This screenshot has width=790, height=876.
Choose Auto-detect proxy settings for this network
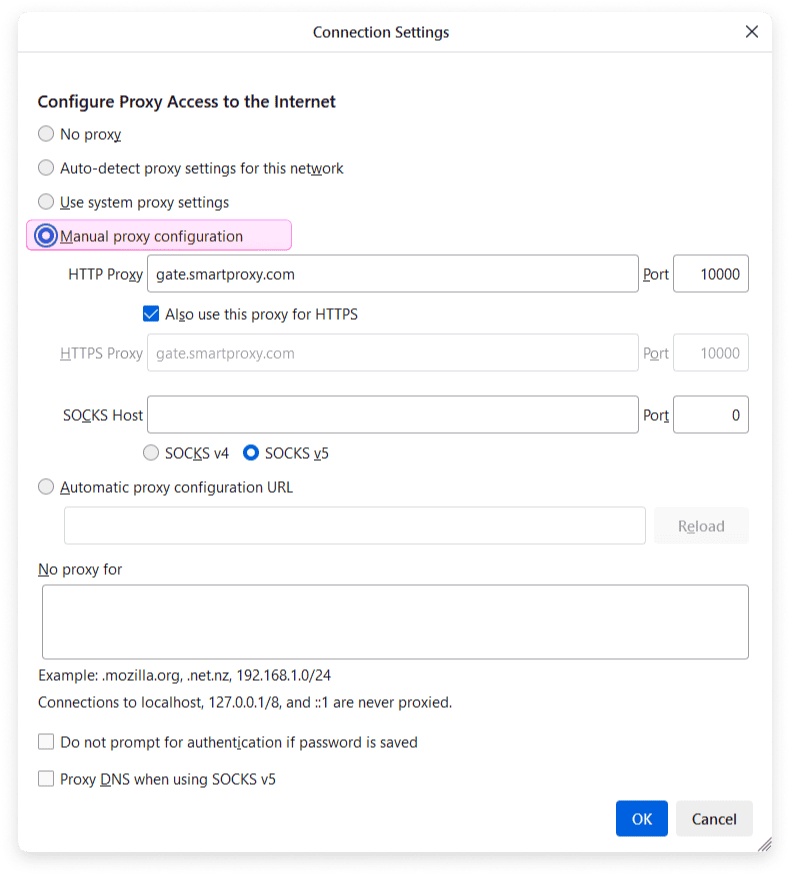(46, 168)
